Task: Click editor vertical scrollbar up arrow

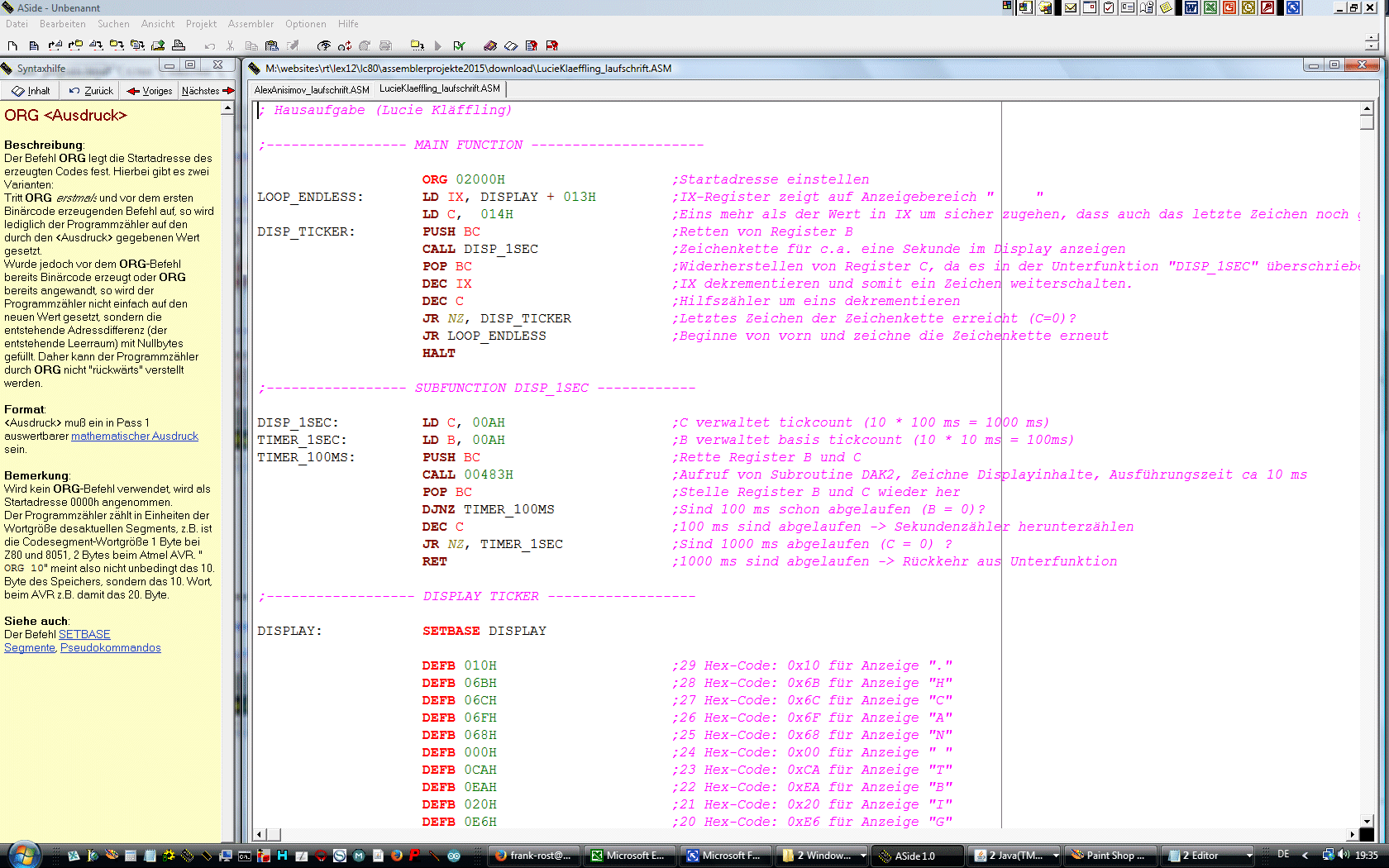Action: pos(1367,108)
